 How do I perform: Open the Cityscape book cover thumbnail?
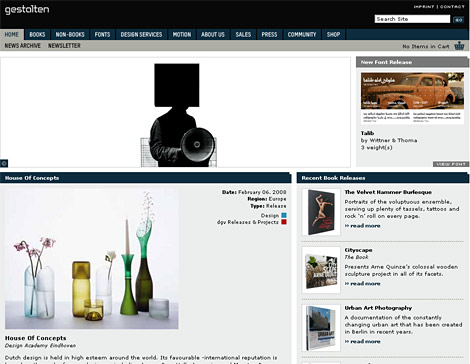point(321,270)
